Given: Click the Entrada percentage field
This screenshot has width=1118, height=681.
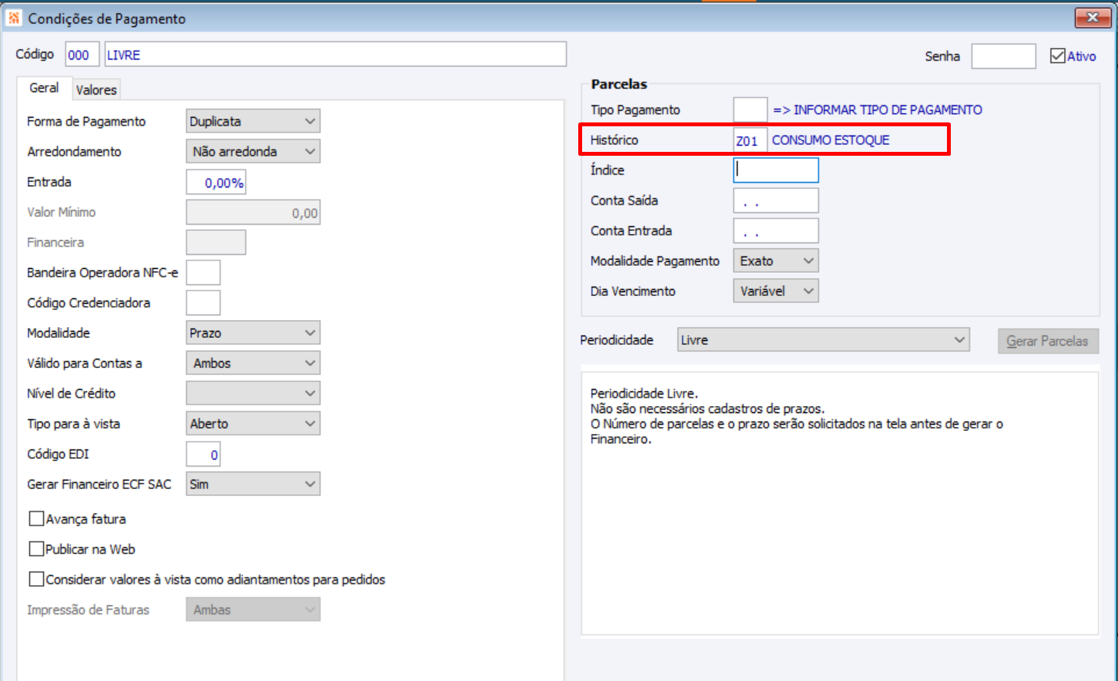Looking at the screenshot, I should pyautogui.click(x=216, y=182).
